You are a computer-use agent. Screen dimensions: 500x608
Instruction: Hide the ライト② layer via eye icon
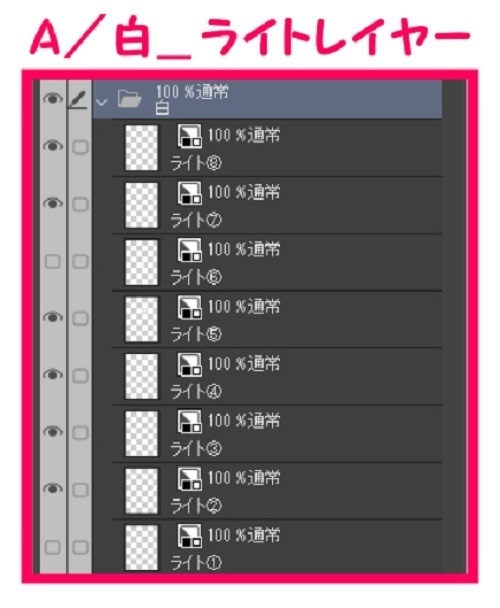[53, 489]
